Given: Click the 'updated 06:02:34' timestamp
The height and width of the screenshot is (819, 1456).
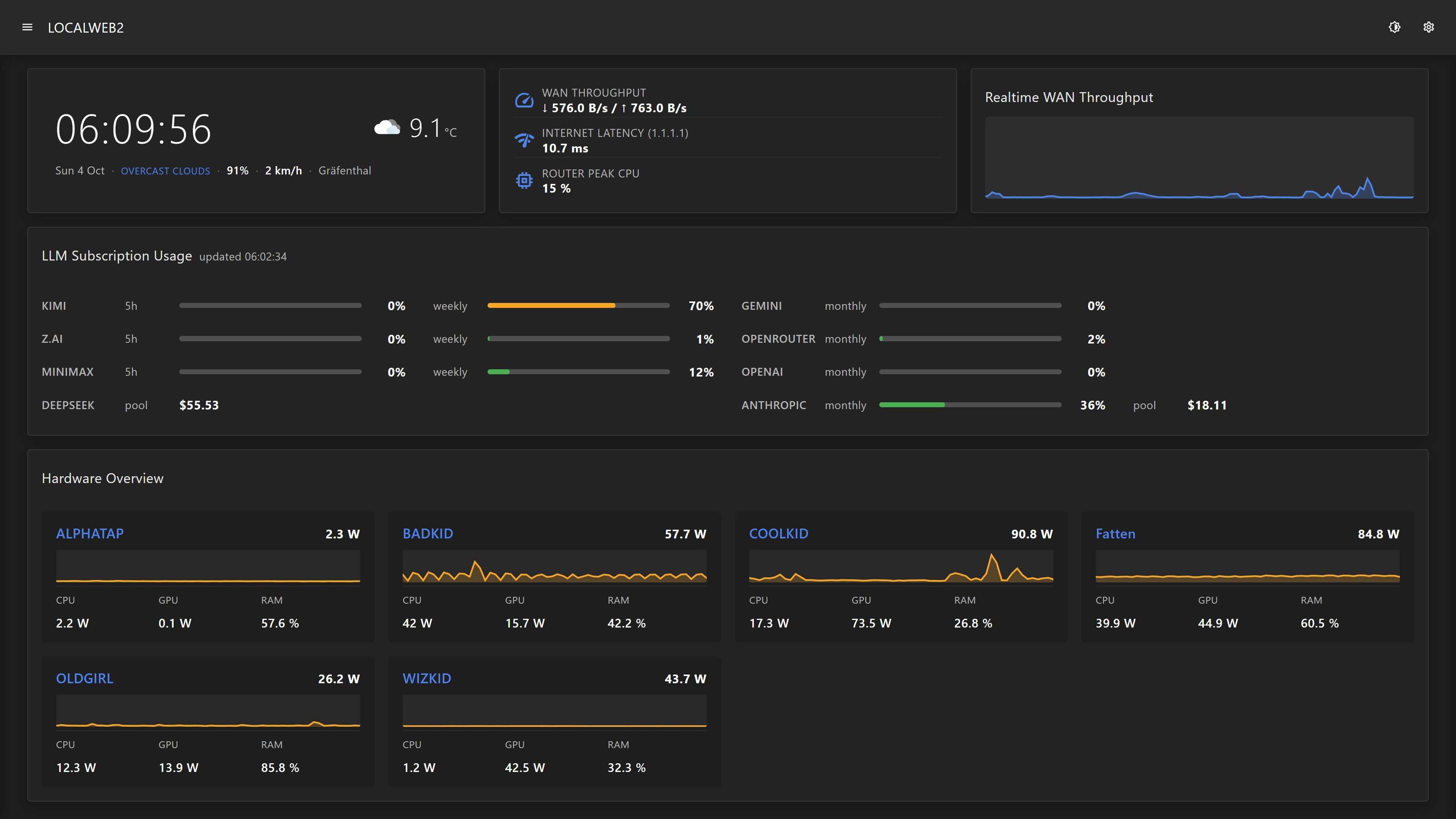Looking at the screenshot, I should coord(243,257).
